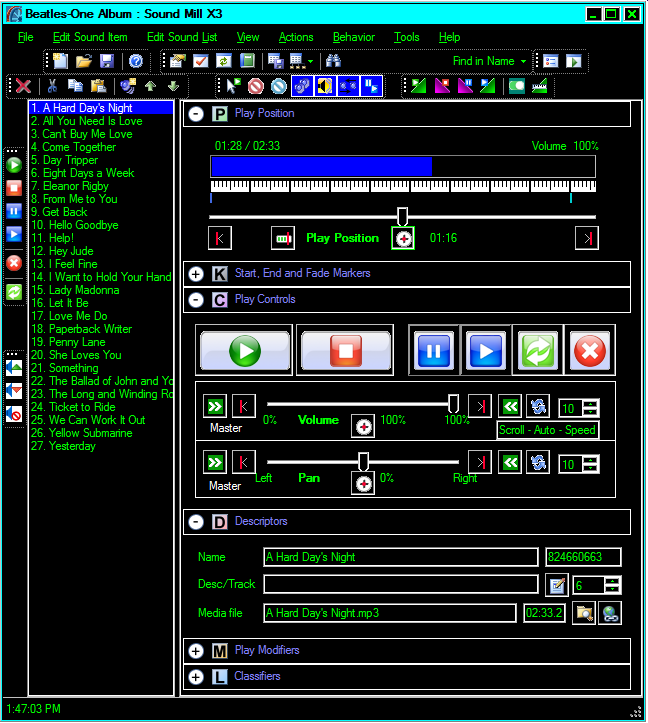
Task: Click the Pan slider thumb
Action: 363,461
